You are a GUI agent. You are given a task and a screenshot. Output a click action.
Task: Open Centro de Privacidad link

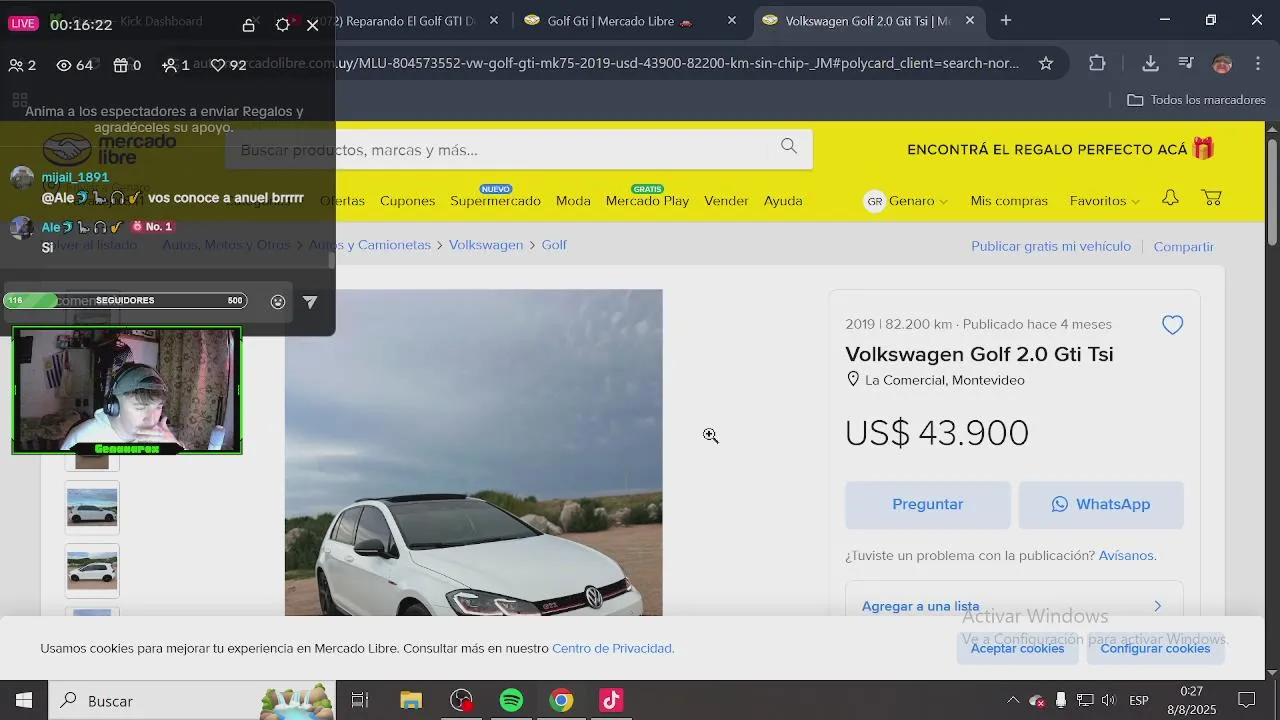coord(612,648)
